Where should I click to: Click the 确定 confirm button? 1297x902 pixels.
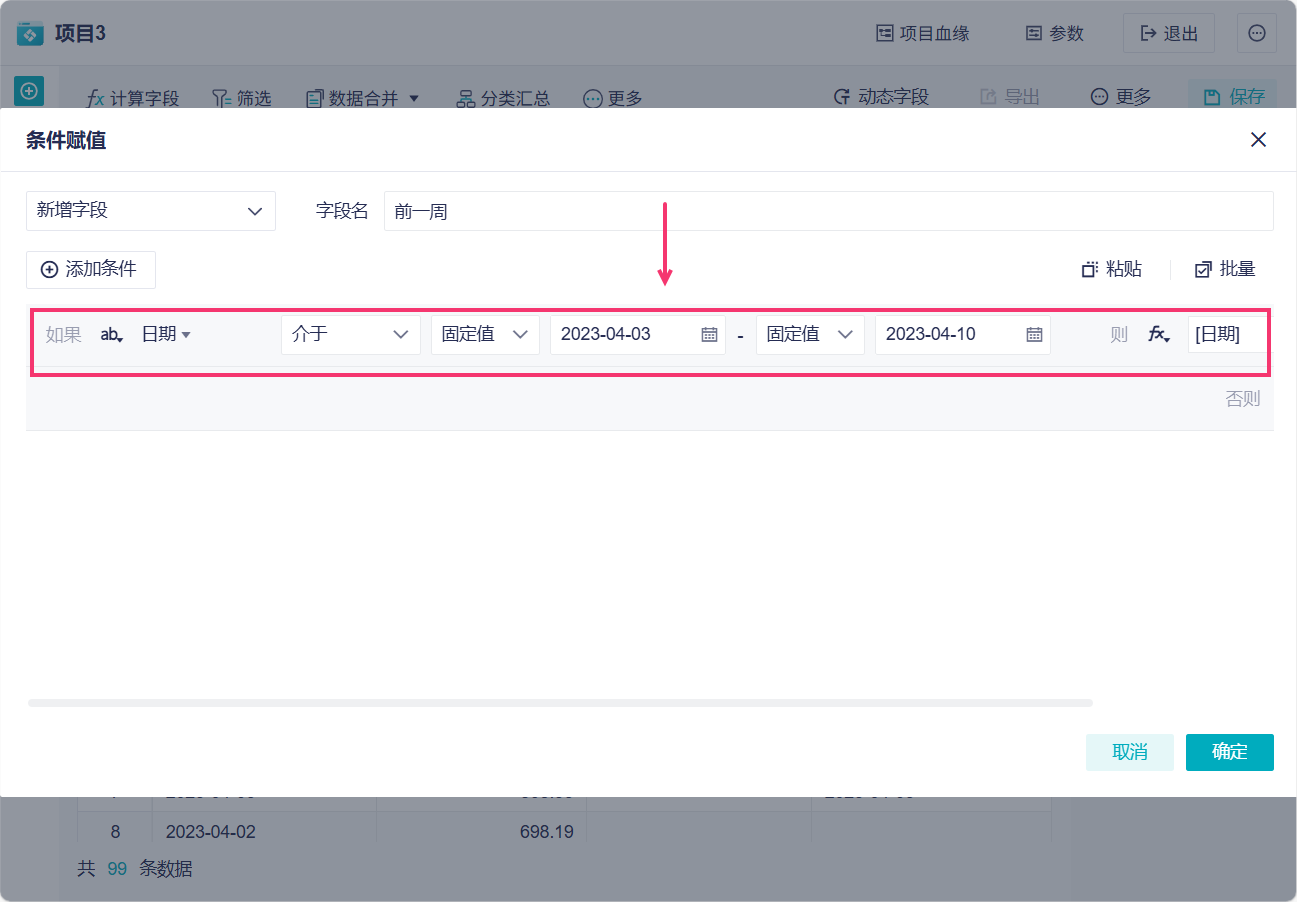[1230, 752]
